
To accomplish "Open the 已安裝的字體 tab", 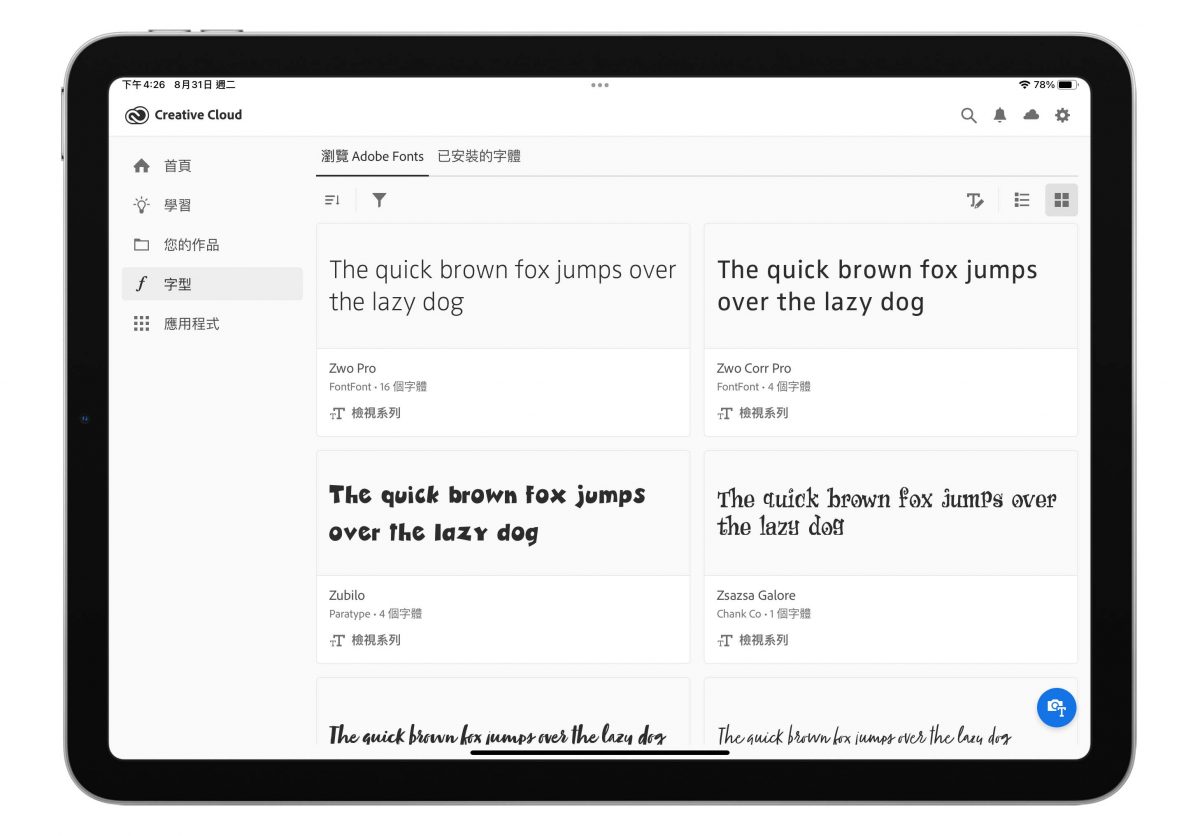I will [479, 157].
